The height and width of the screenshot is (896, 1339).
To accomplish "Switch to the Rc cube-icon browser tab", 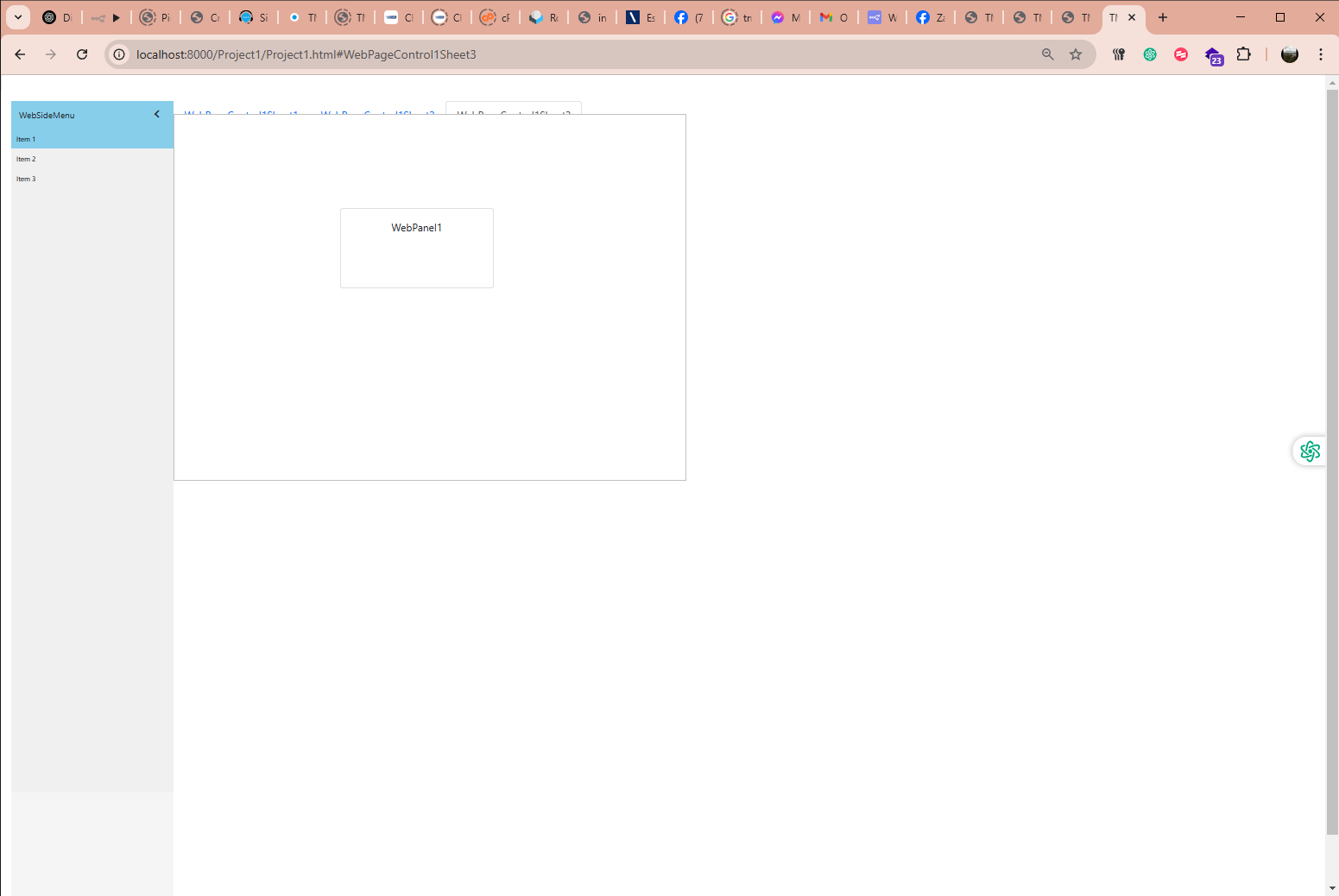I will click(543, 17).
